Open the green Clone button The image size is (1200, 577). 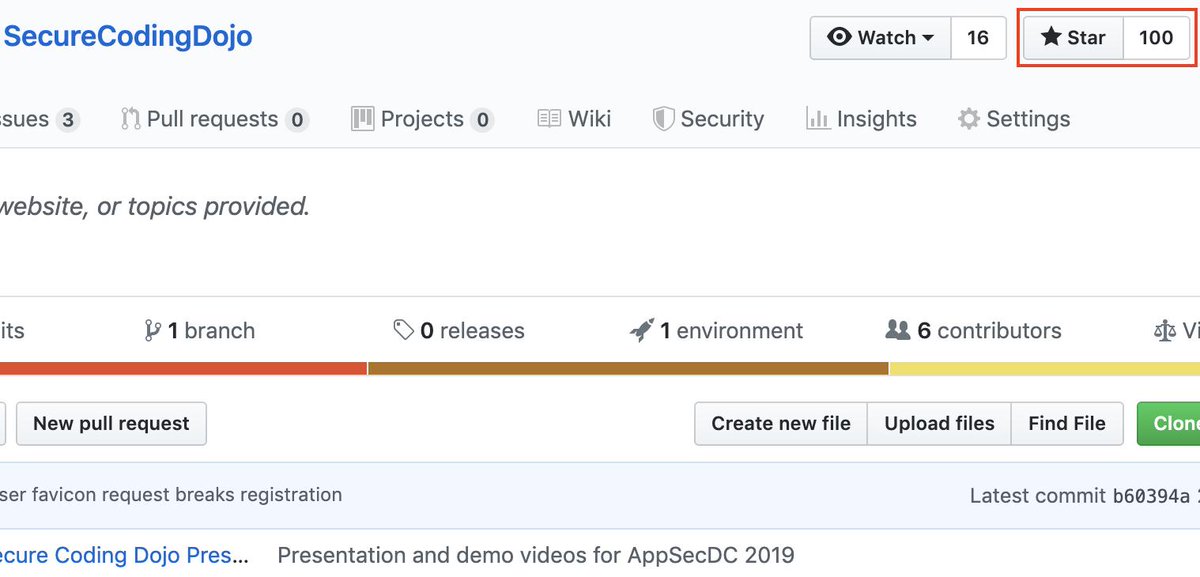[1169, 424]
